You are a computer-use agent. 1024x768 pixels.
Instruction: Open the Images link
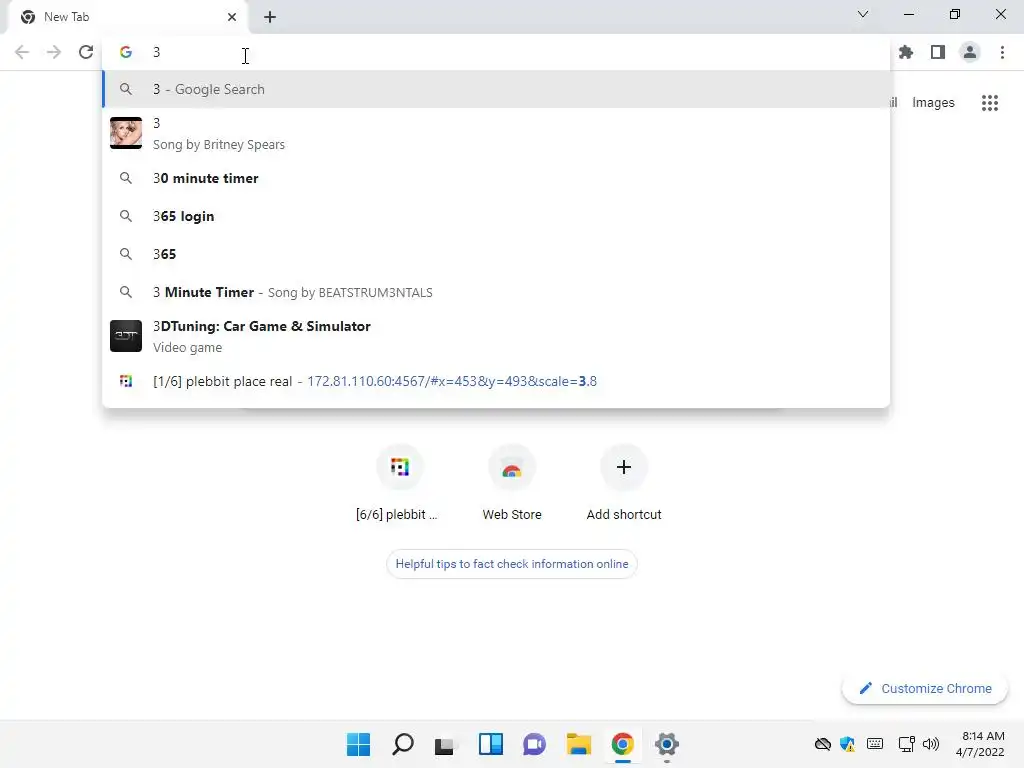933,103
